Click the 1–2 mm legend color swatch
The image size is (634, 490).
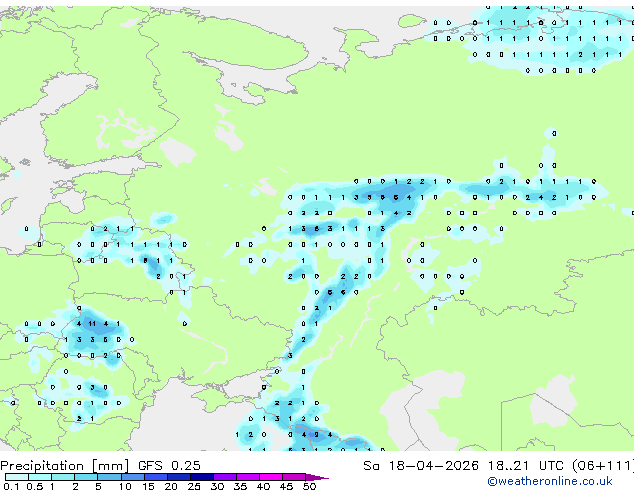coord(63,477)
